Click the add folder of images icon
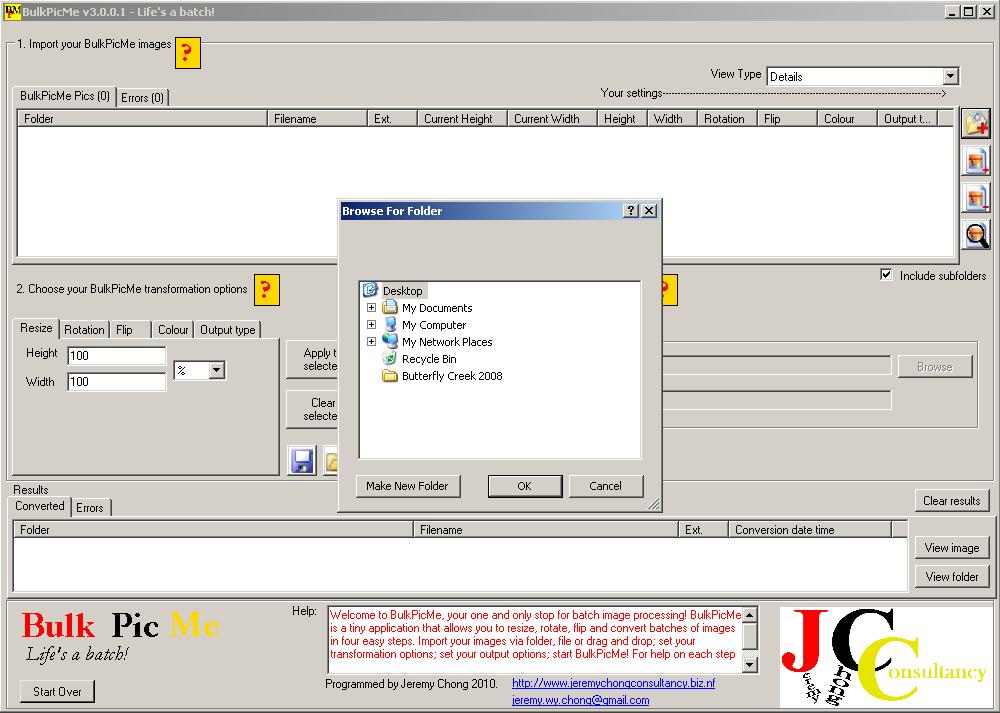 (976, 123)
